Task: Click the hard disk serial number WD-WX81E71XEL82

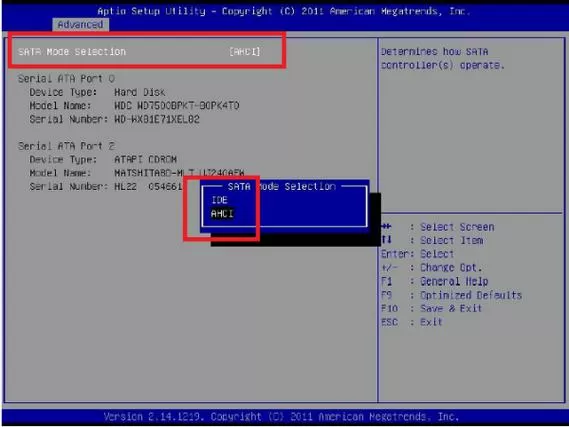Action: [x=157, y=119]
